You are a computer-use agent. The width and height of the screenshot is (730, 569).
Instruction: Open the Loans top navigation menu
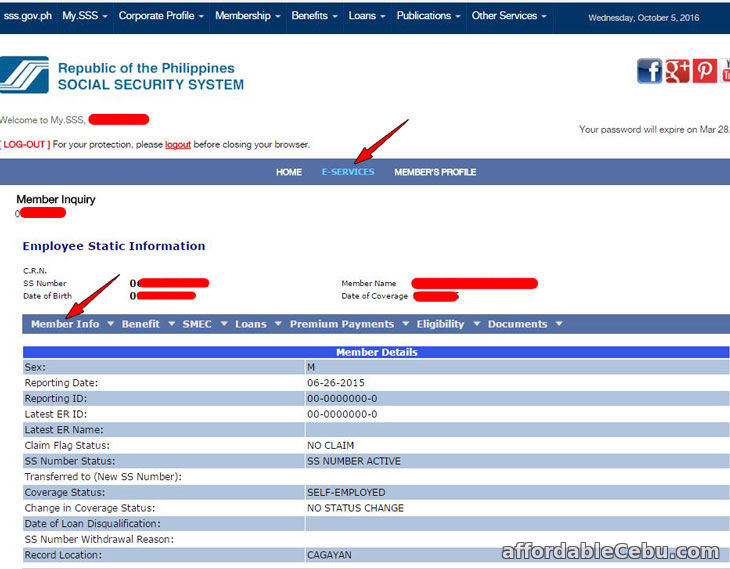point(367,16)
